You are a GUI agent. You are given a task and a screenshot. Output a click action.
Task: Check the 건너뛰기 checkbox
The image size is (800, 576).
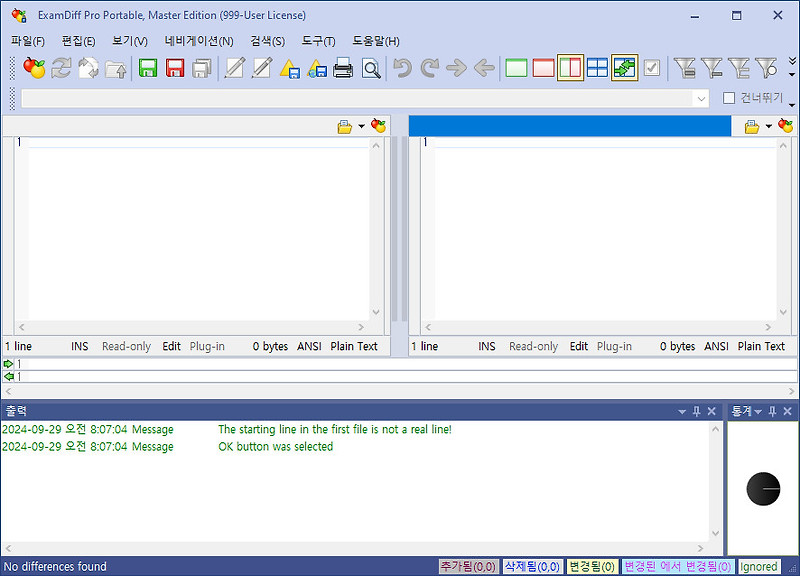pos(729,98)
